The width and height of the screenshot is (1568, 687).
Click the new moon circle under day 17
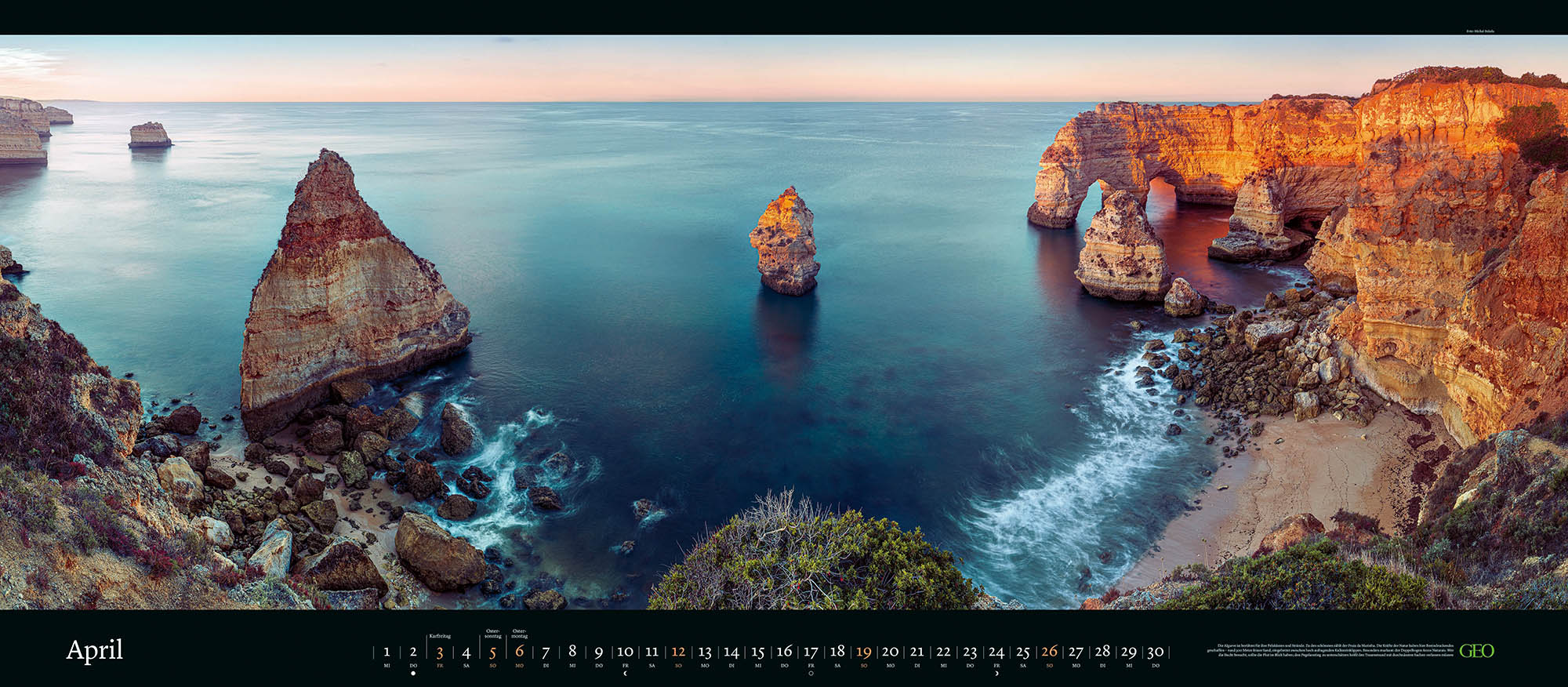click(x=811, y=673)
